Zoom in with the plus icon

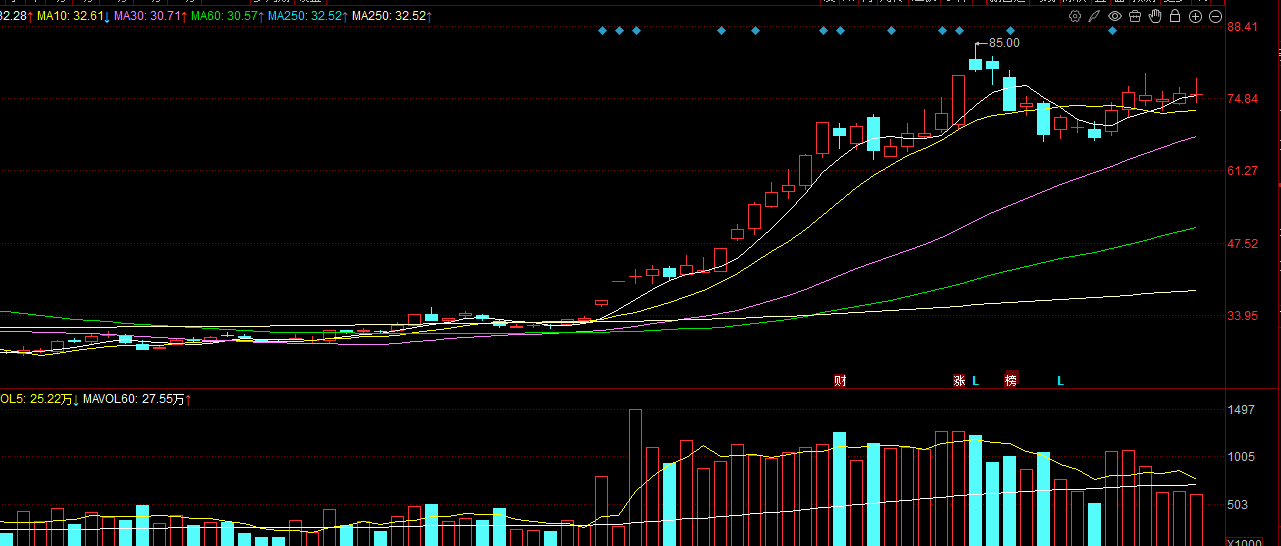click(x=1195, y=16)
